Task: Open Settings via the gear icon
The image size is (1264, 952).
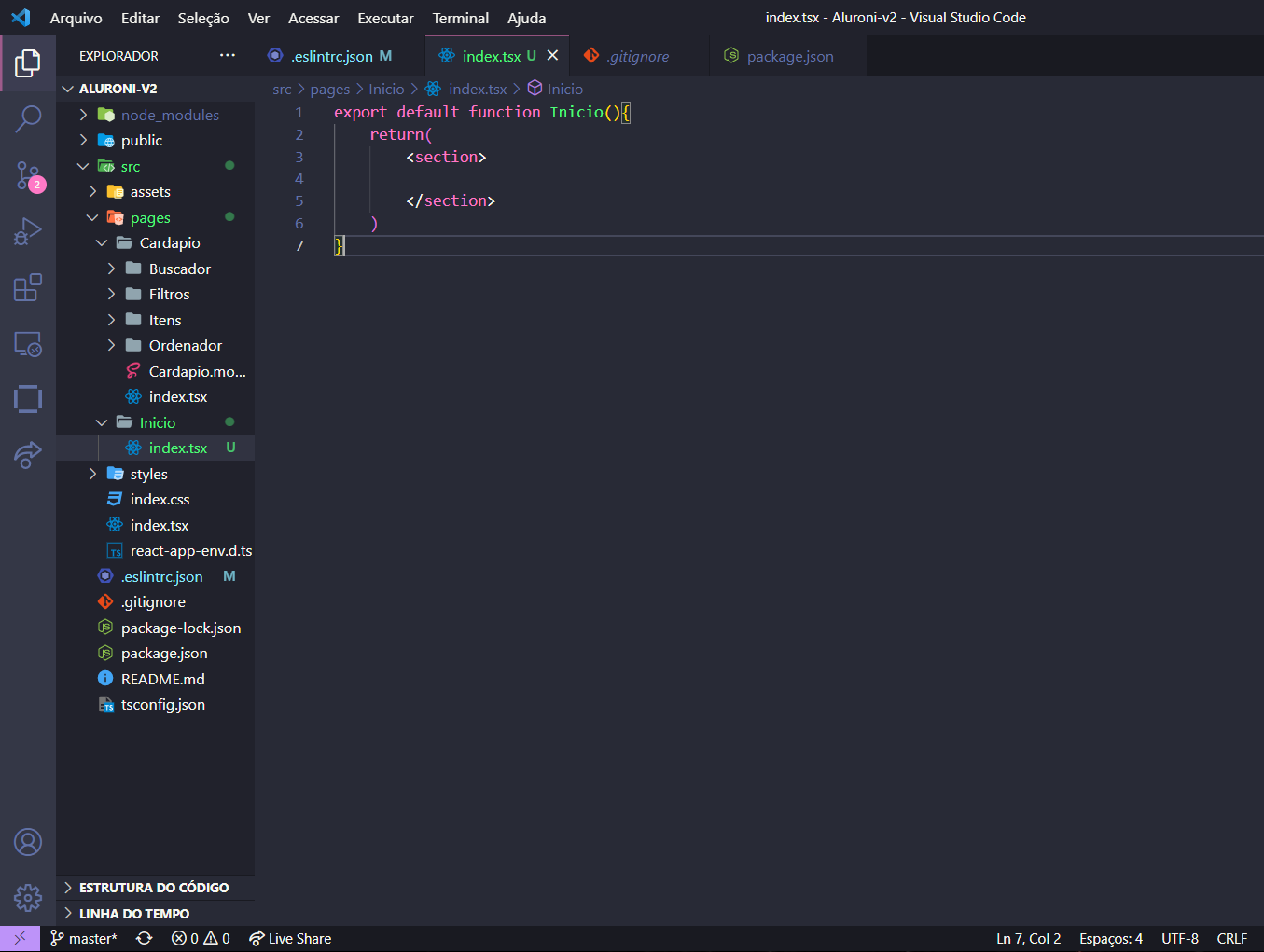Action: (28, 897)
